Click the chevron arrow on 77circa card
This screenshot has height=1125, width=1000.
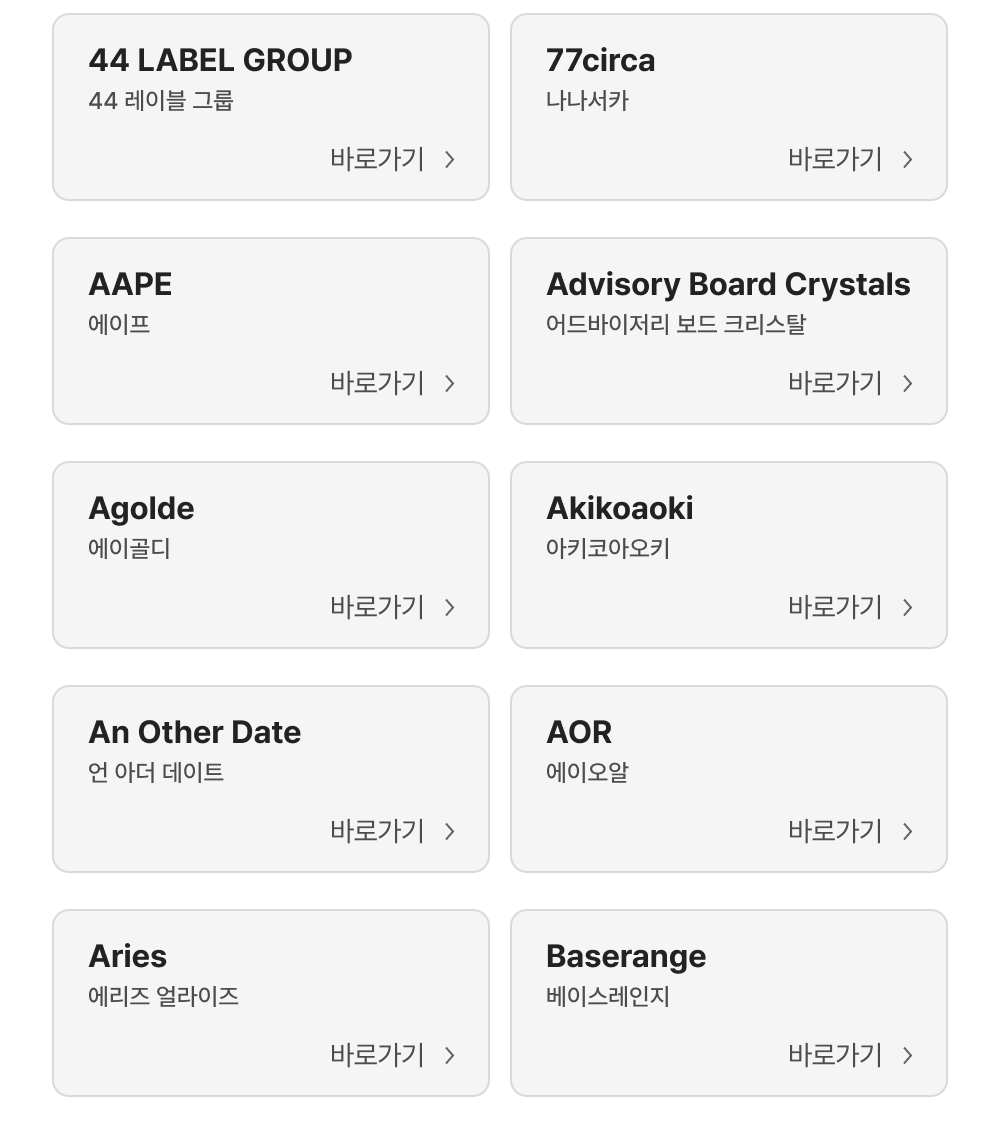[908, 160]
